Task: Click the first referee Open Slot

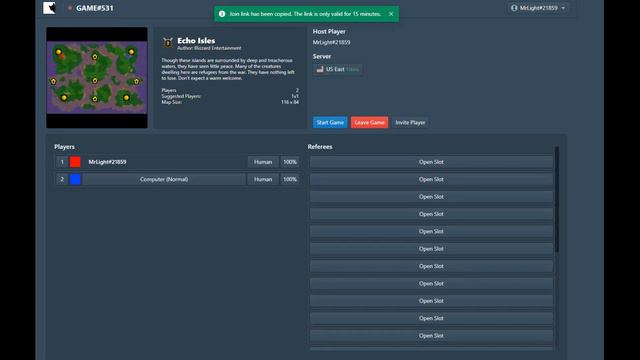Action: point(431,162)
